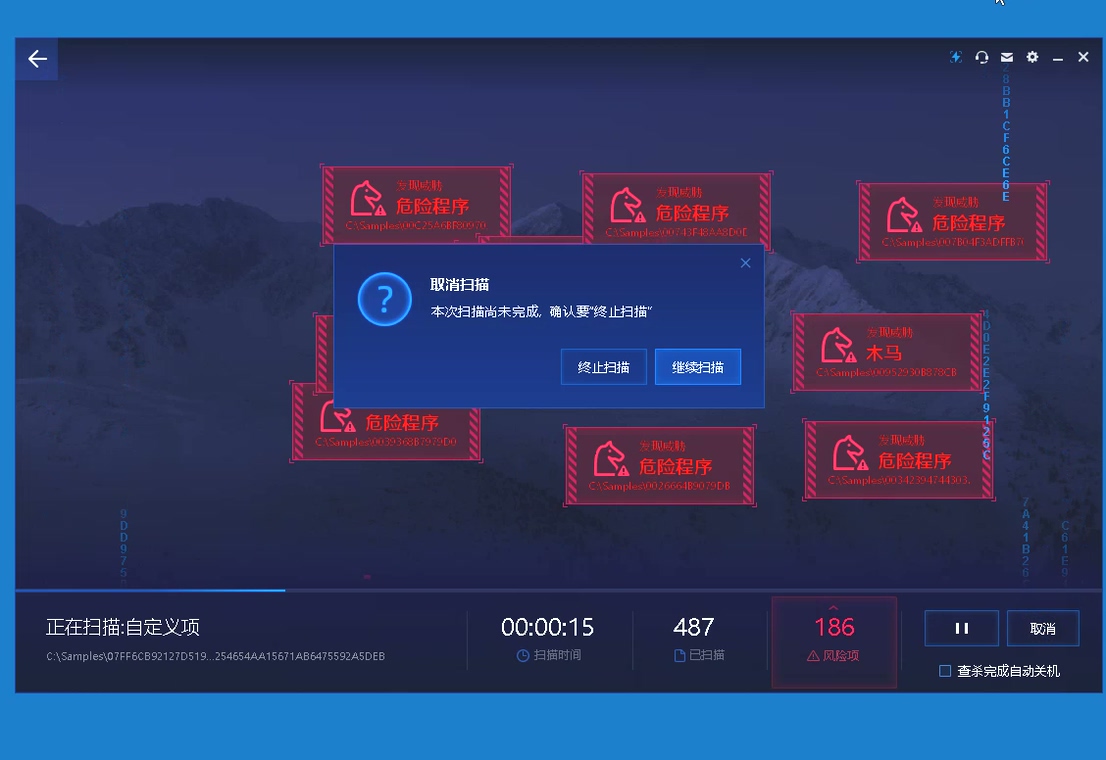
Task: Select the threat card for 007B04F3ADFFB7
Action: point(953,222)
